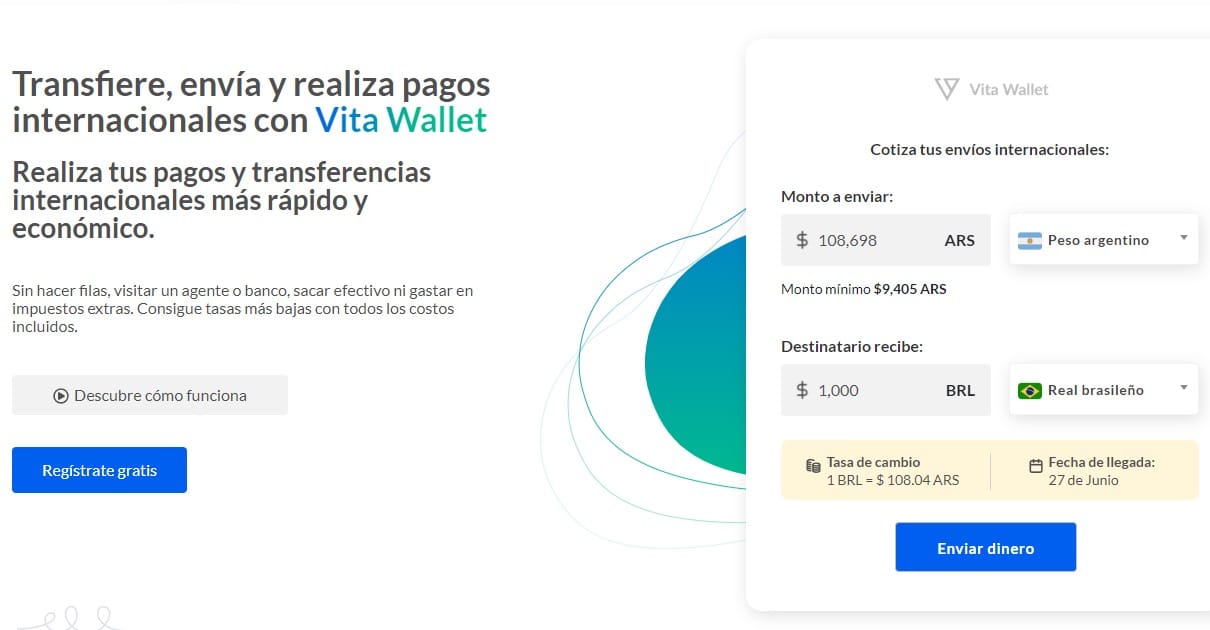Click the Brazil flag icon
Screen dimensions: 1210x630
coord(1030,391)
